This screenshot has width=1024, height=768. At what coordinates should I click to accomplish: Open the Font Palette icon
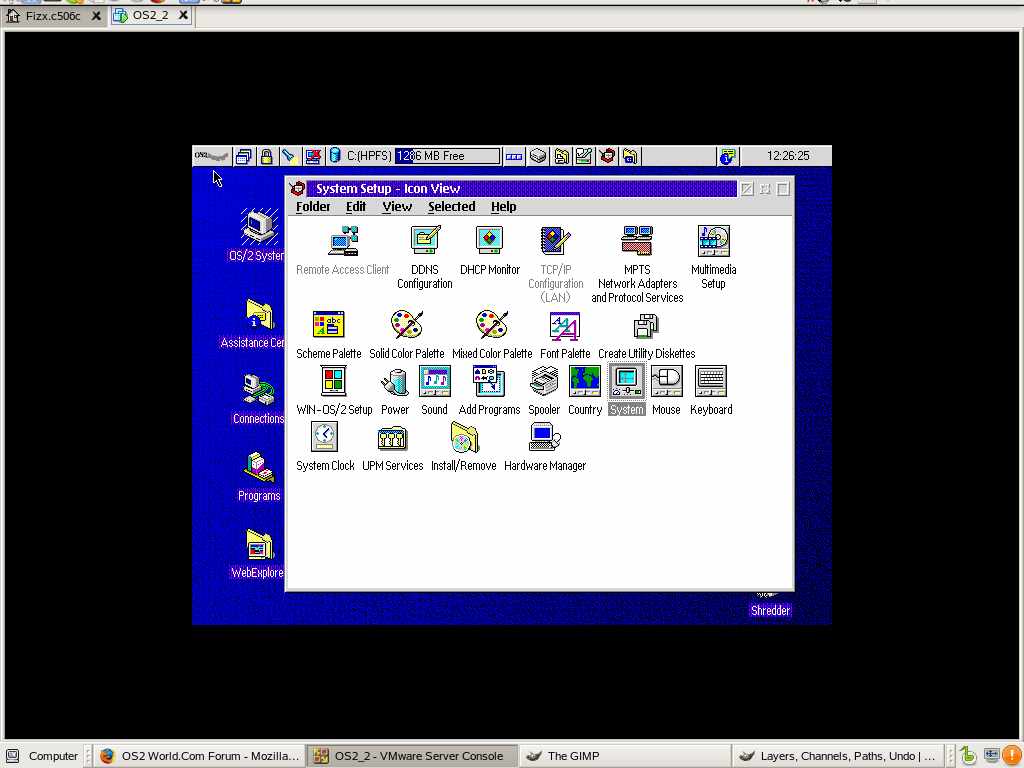pos(565,326)
